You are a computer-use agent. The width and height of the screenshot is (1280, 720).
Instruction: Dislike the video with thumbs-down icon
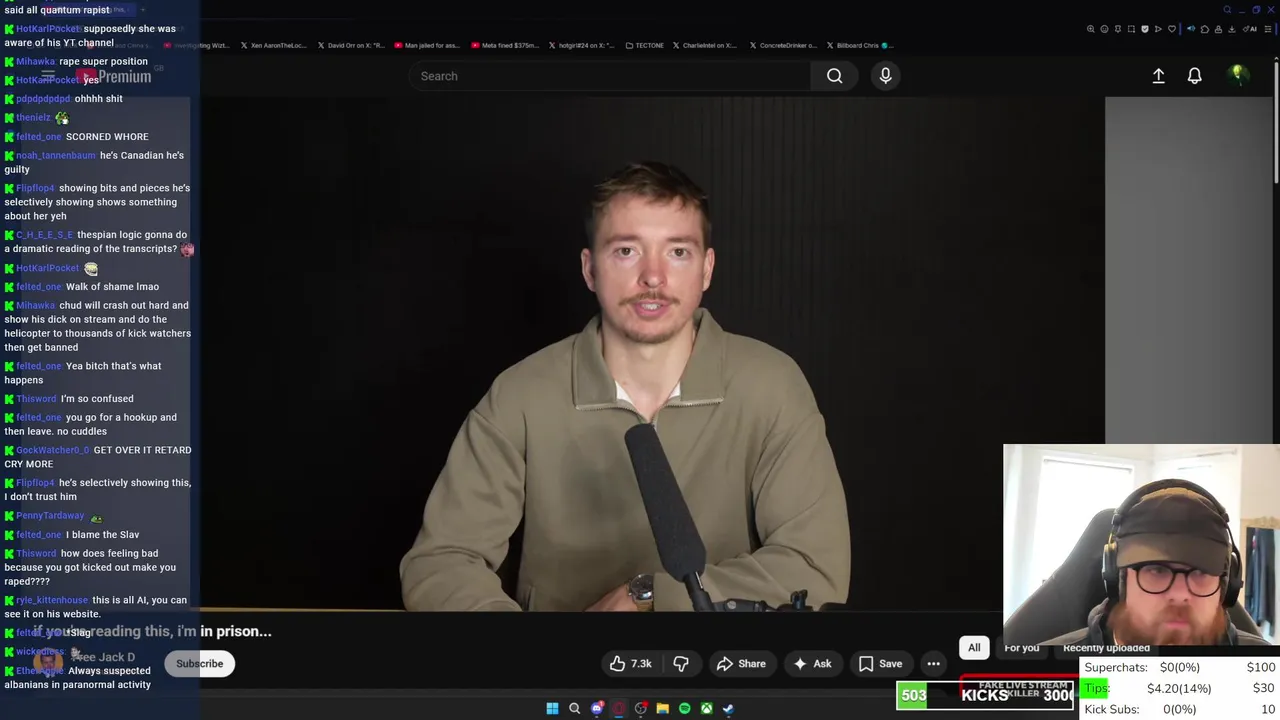(681, 663)
